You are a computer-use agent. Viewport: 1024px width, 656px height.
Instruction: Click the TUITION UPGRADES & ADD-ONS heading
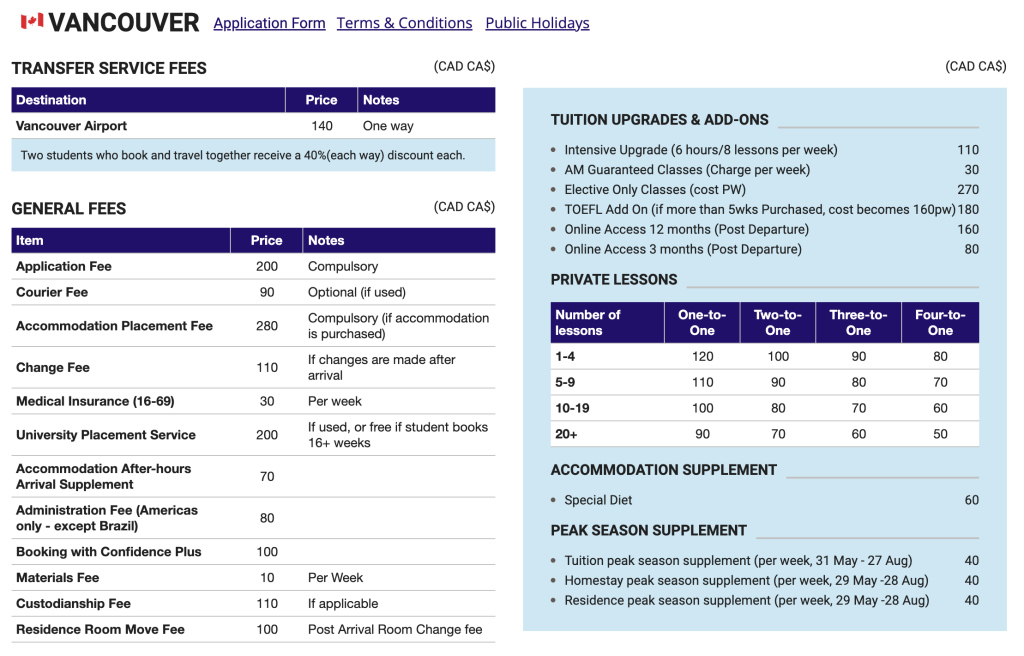[660, 120]
